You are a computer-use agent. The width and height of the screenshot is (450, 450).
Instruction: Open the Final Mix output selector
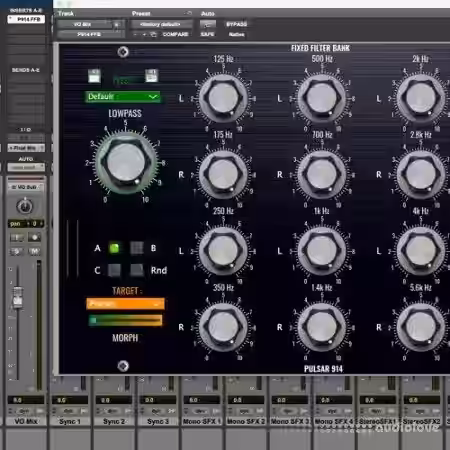coord(26,148)
